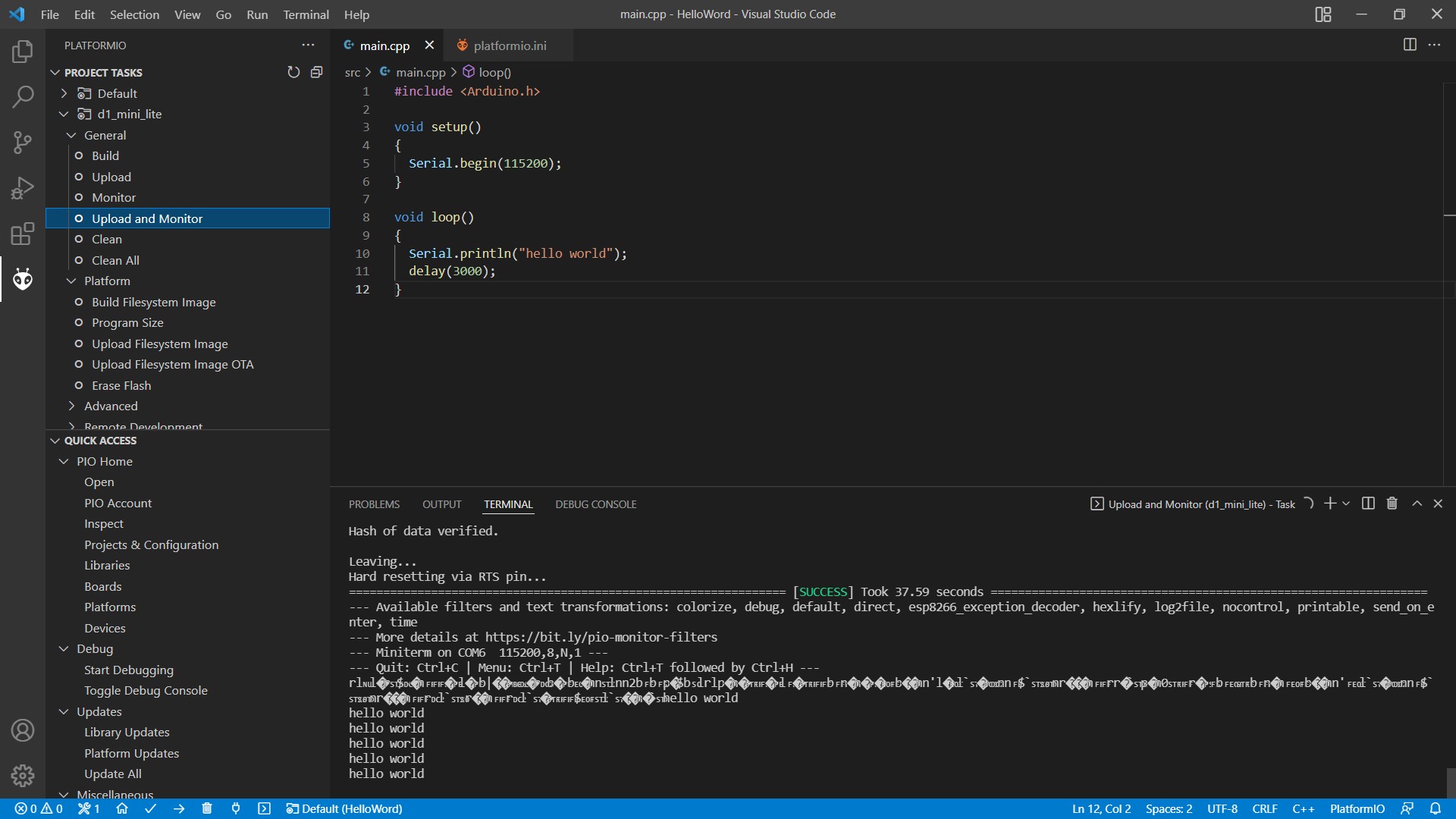Collapse the Debug group in Quick Access
The image size is (1456, 819).
click(x=64, y=648)
